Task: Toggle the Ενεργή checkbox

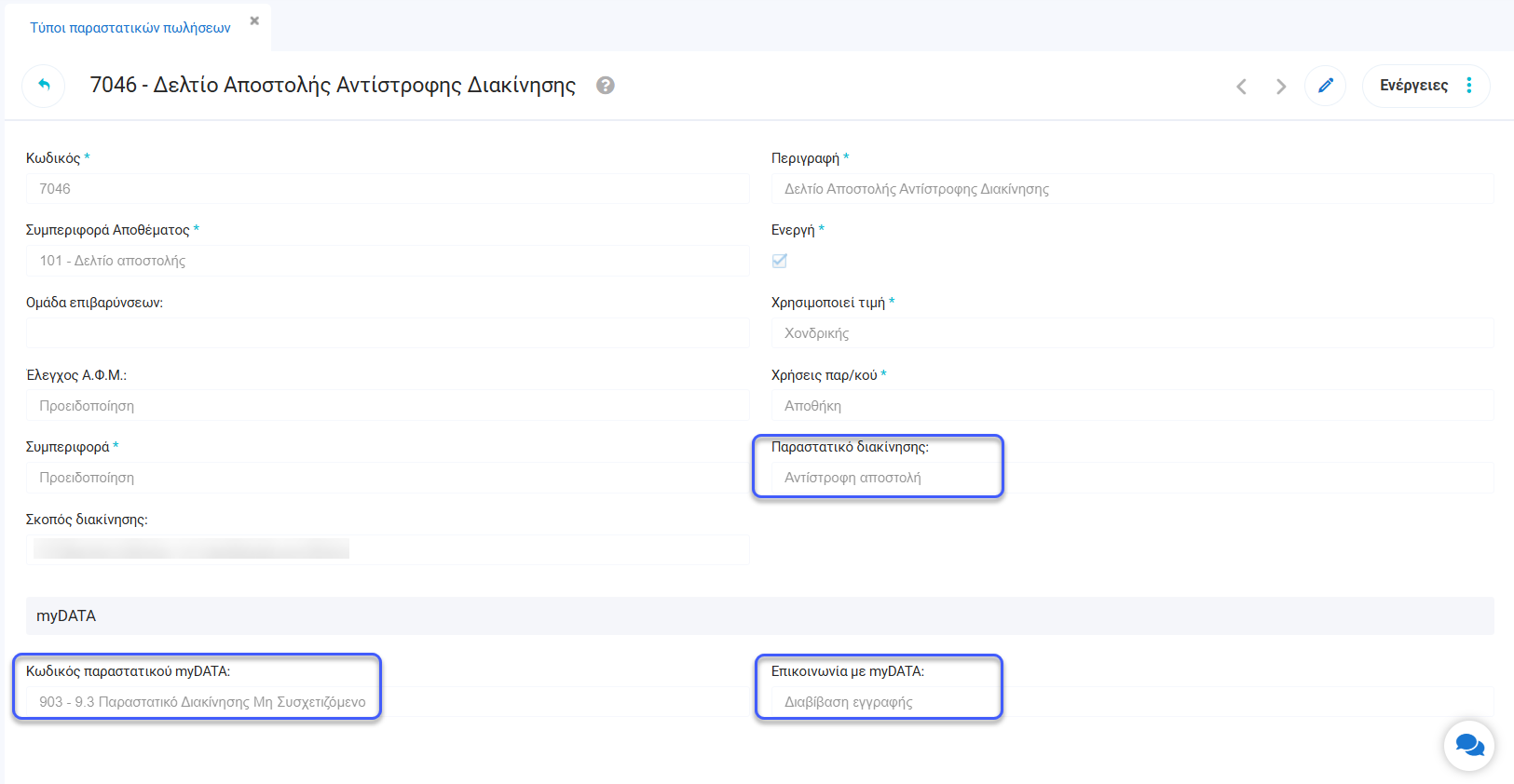Action: [780, 261]
